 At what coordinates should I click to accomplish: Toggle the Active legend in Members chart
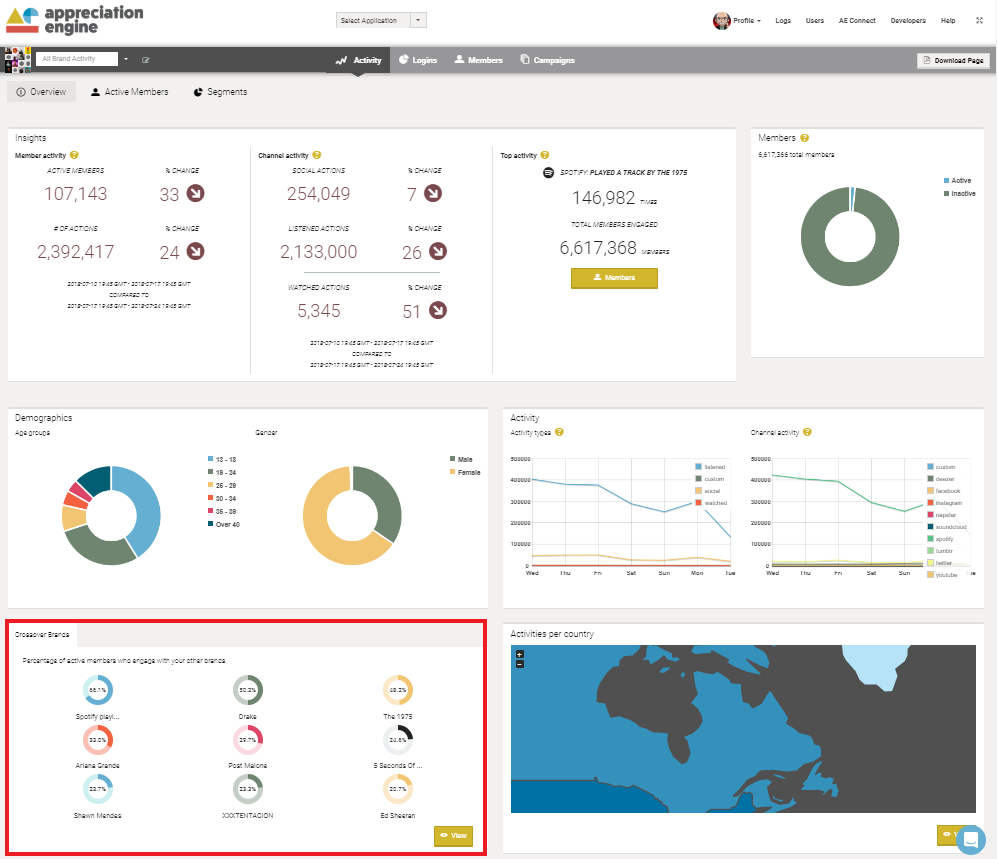coord(958,181)
